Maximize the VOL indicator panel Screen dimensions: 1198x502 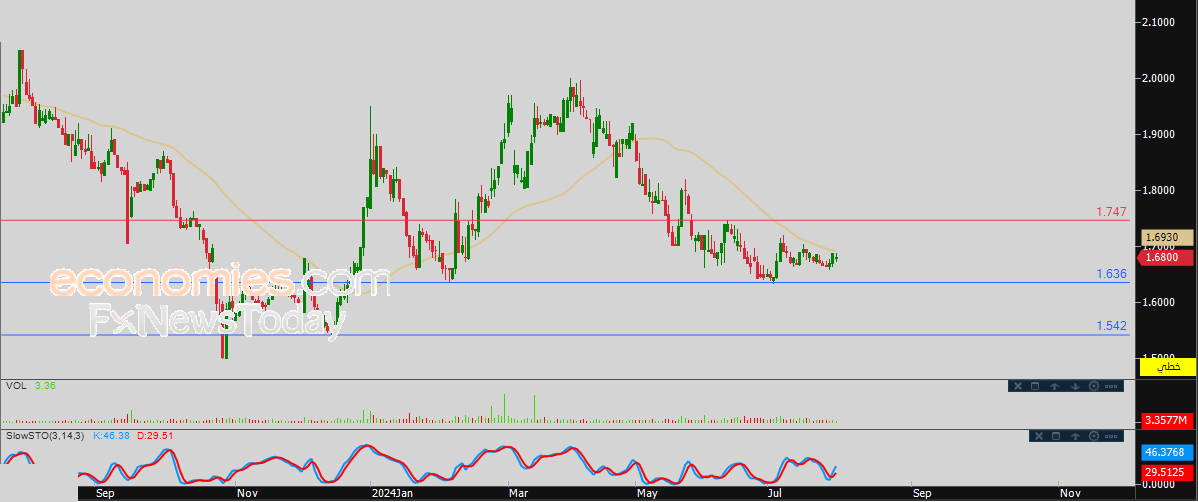click(x=1035, y=386)
